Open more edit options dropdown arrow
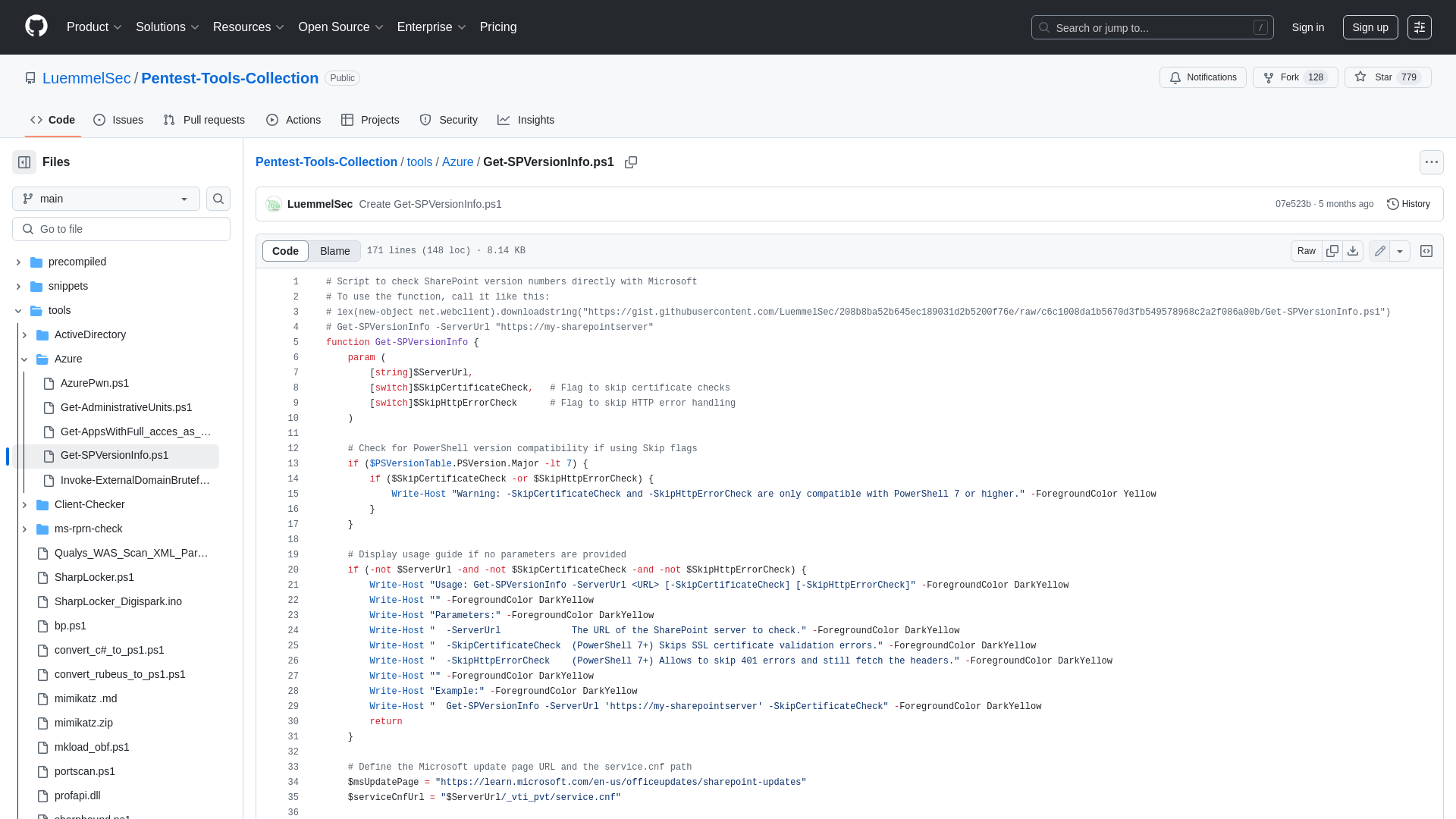1456x819 pixels. coord(1400,251)
